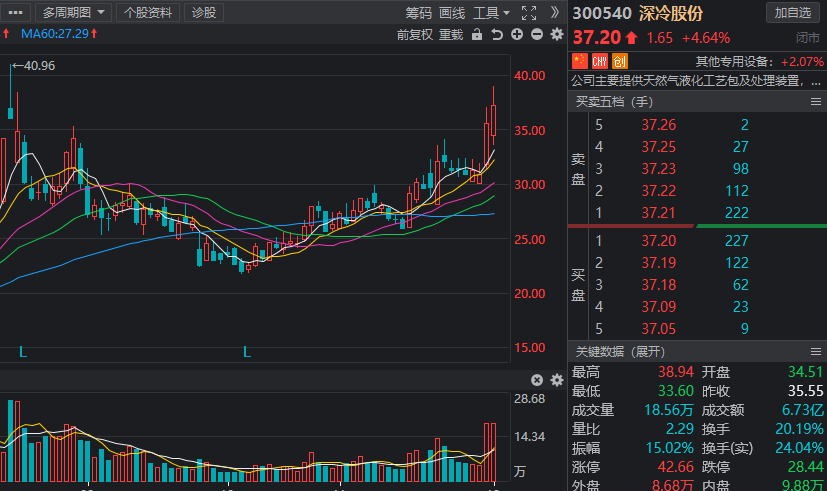Click the fullscreen expand icon
This screenshot has height=491, width=827.
pyautogui.click(x=530, y=13)
